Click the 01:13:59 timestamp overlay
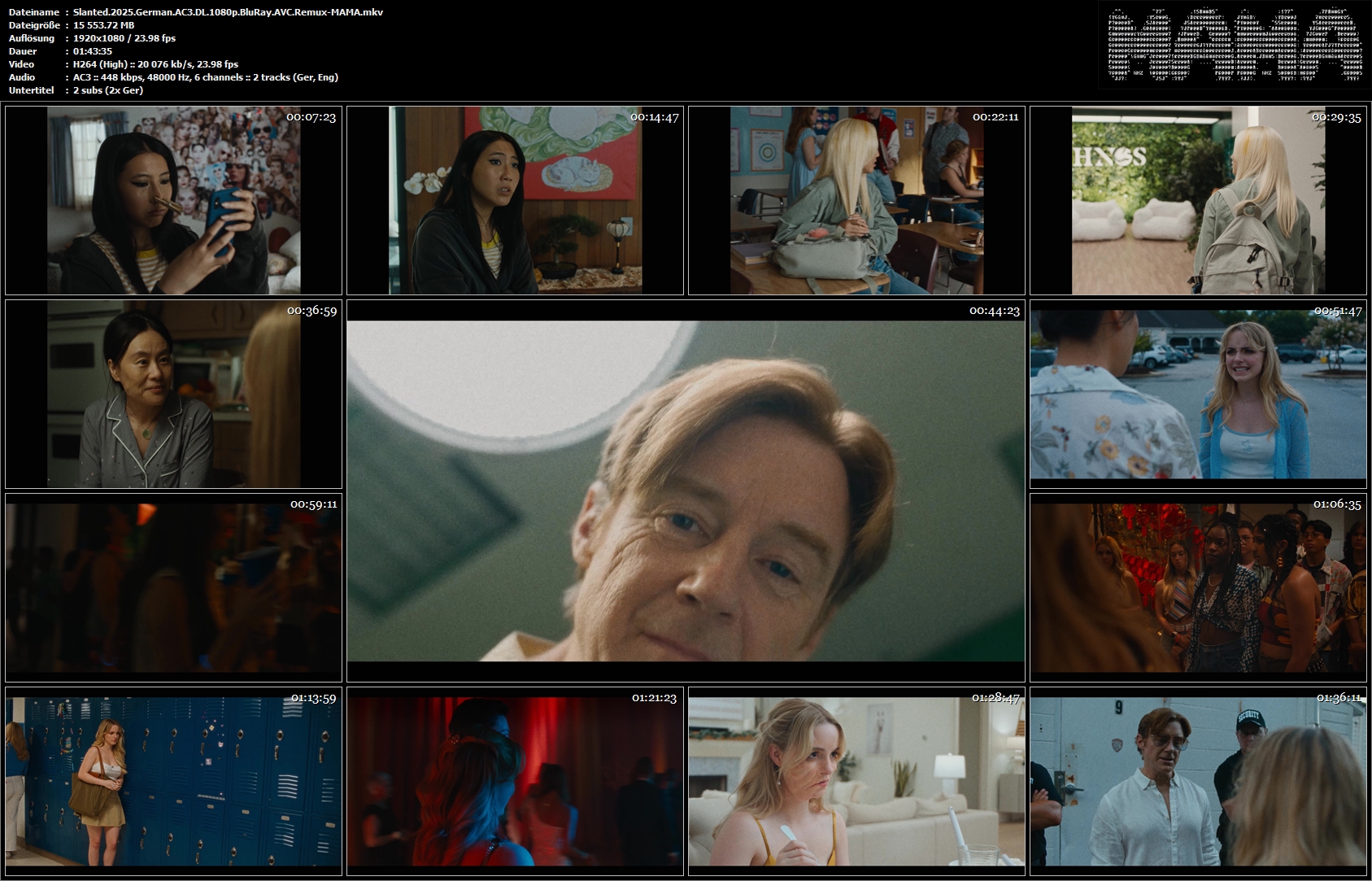This screenshot has height=881, width=1372. (314, 698)
